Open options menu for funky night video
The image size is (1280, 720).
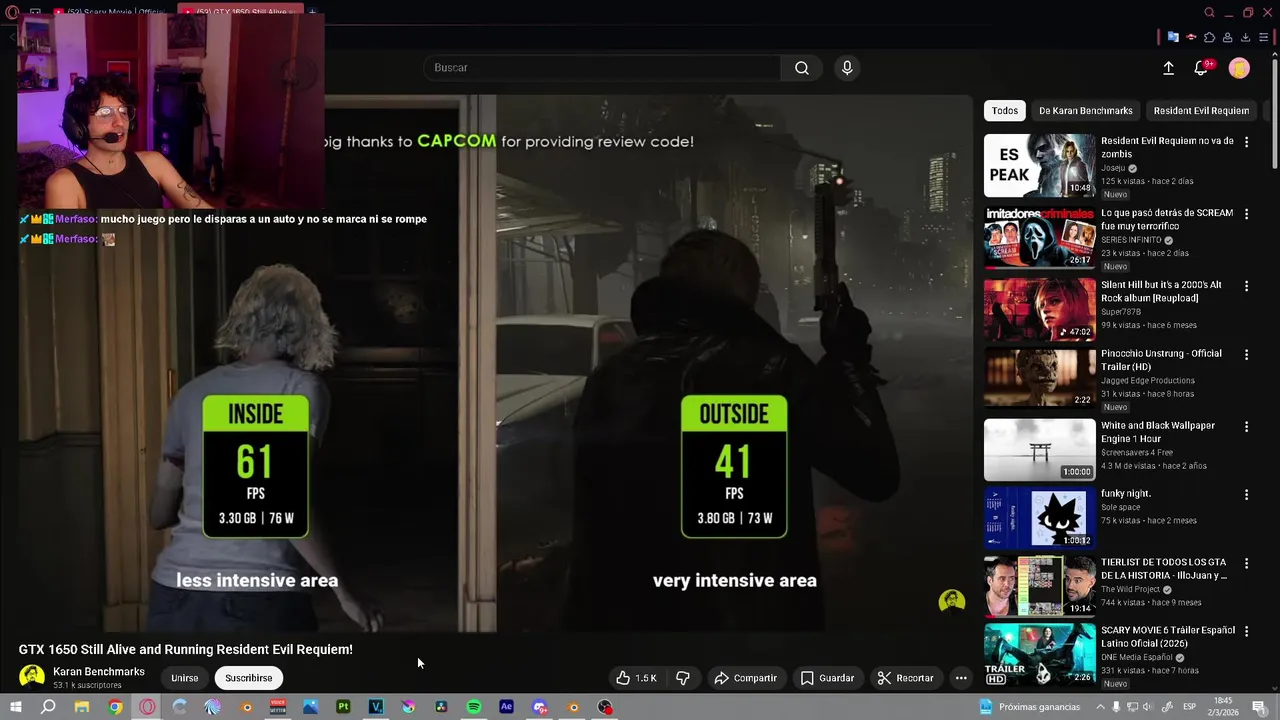(1246, 495)
